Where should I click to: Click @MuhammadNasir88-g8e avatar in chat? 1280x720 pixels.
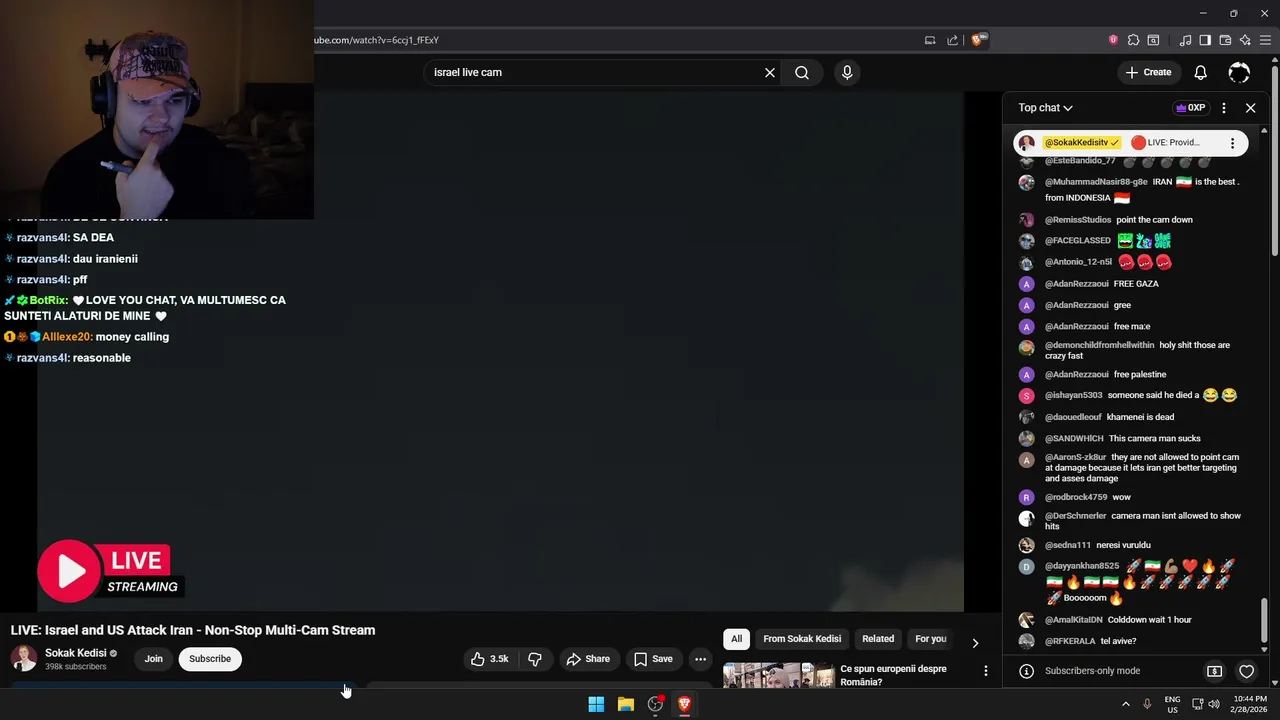click(1026, 183)
